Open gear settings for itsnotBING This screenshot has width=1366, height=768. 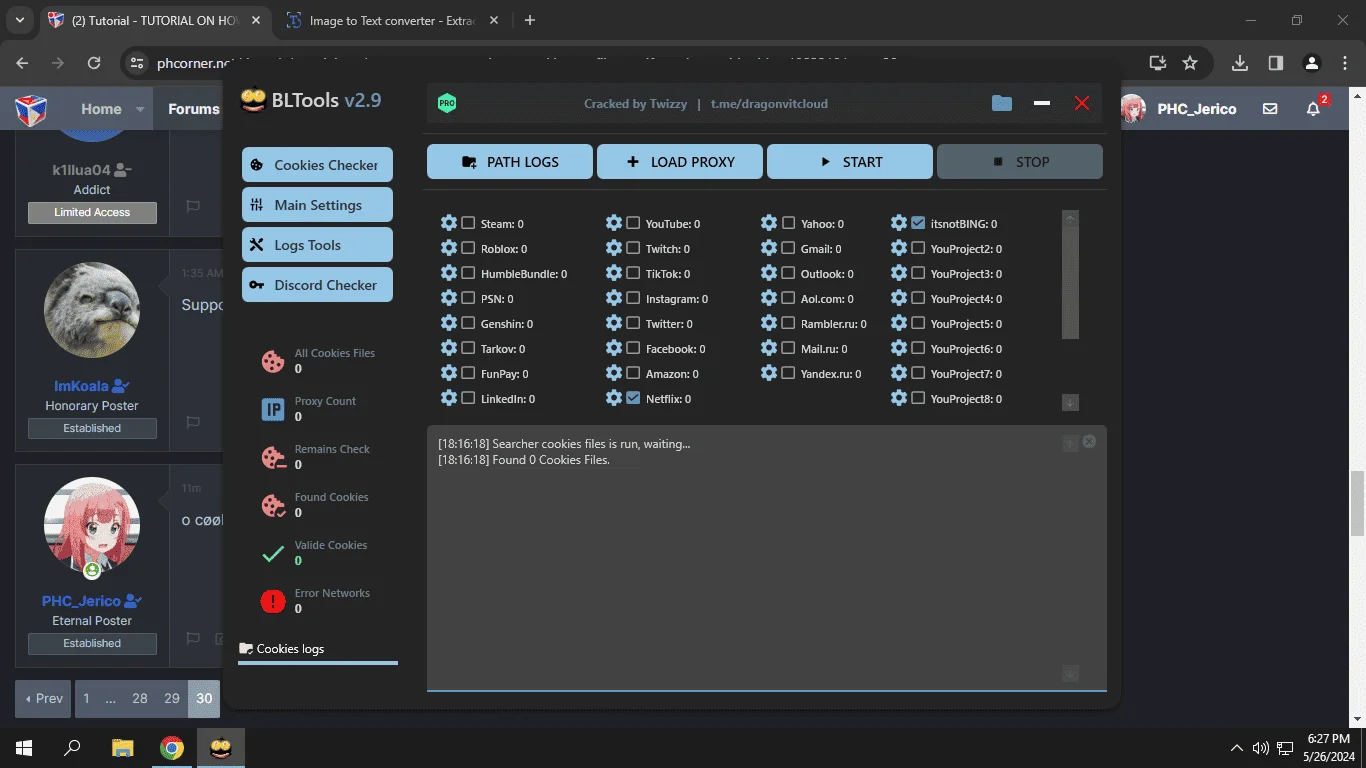pyautogui.click(x=899, y=223)
